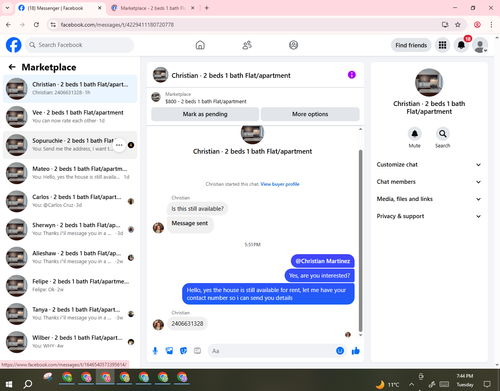Open the notifications bell with red badge
500x391 pixels.
pyautogui.click(x=461, y=45)
